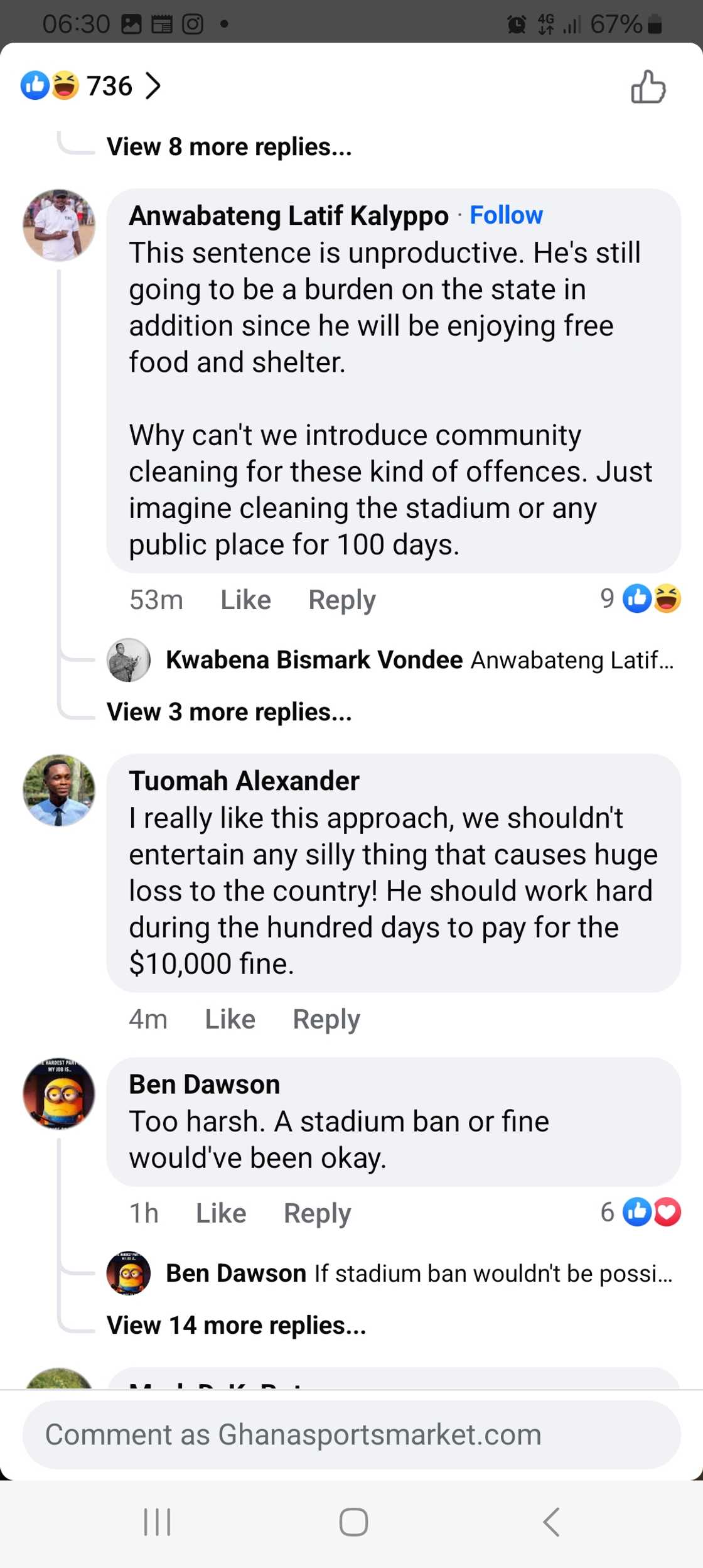Screen dimensions: 703x1568
Task: Like Ben Dawson's comment
Action: click(220, 1213)
